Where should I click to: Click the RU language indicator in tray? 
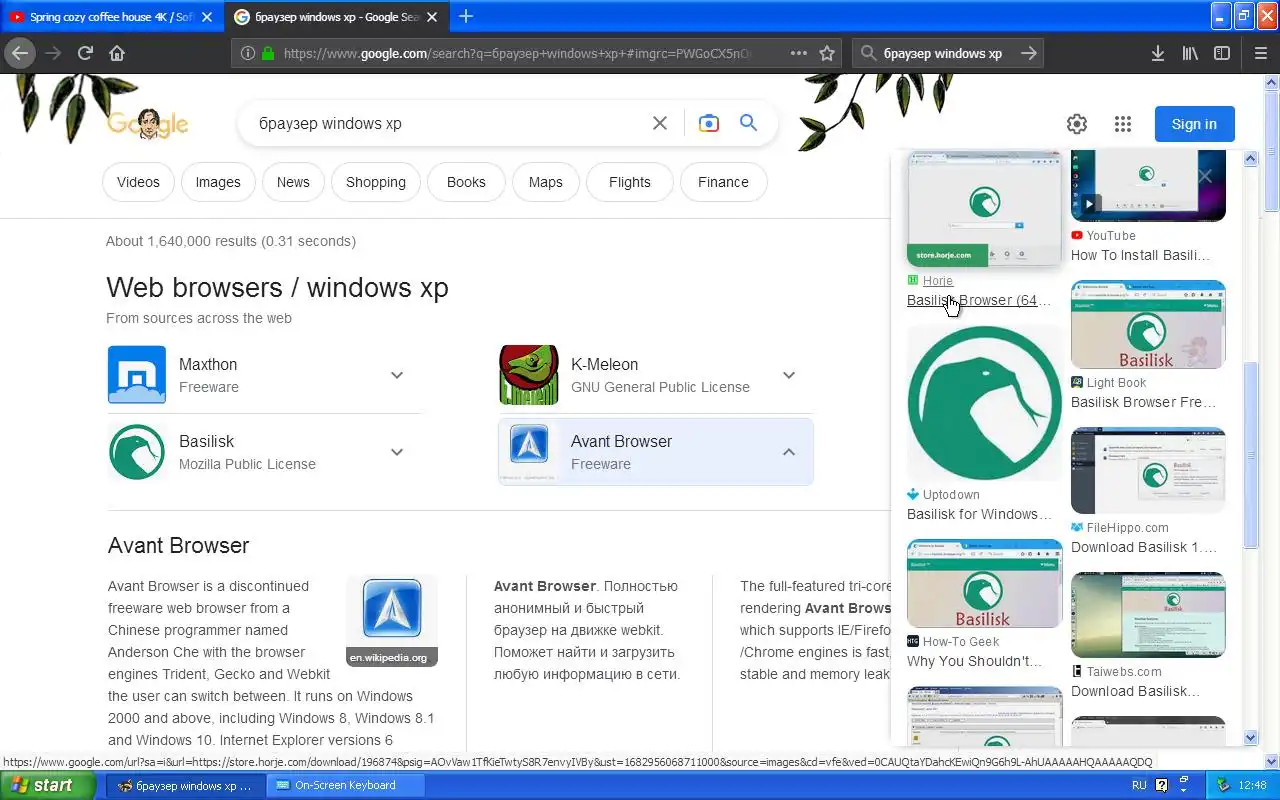(x=1139, y=786)
